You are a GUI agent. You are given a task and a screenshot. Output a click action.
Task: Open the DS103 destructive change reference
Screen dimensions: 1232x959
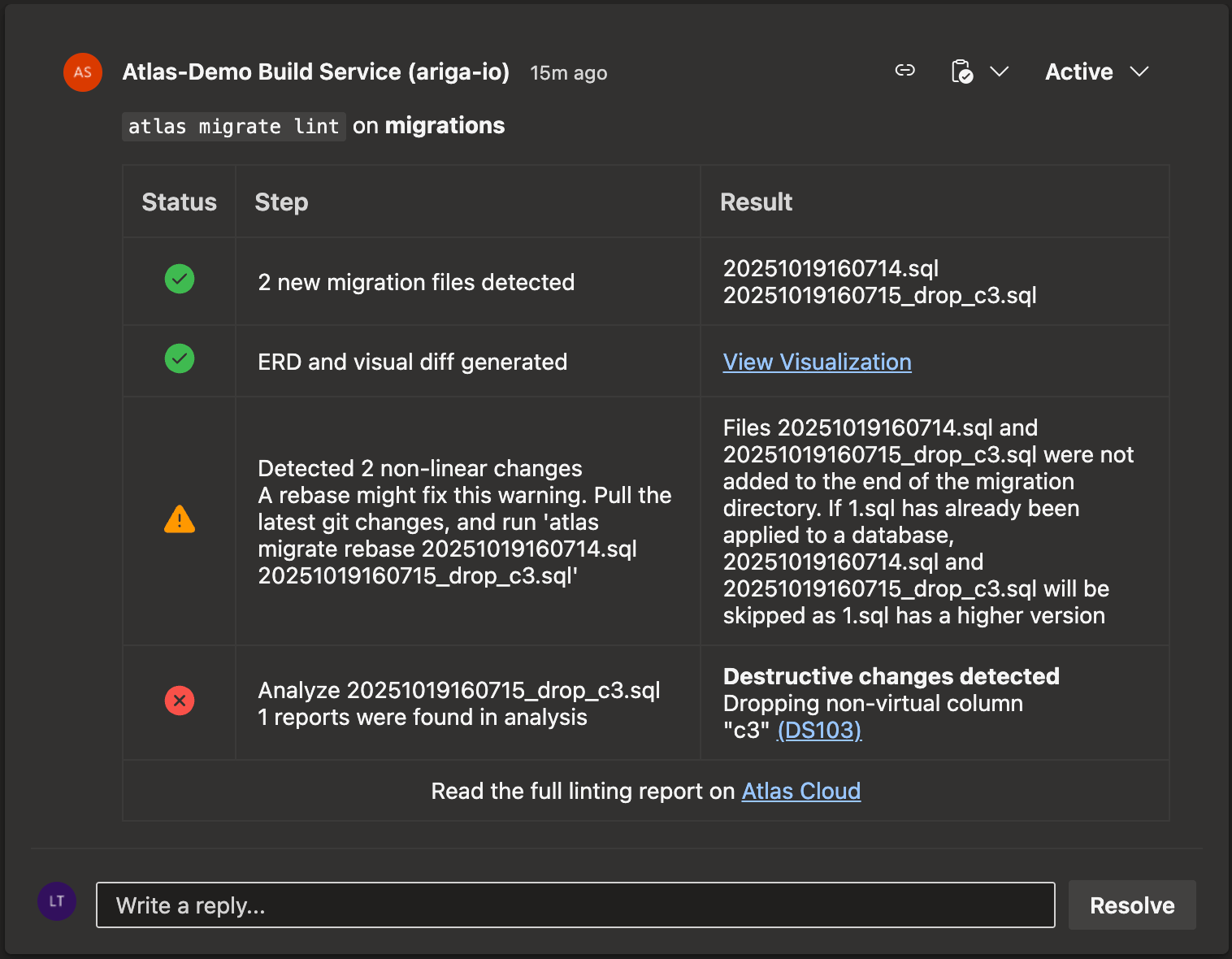click(x=819, y=731)
